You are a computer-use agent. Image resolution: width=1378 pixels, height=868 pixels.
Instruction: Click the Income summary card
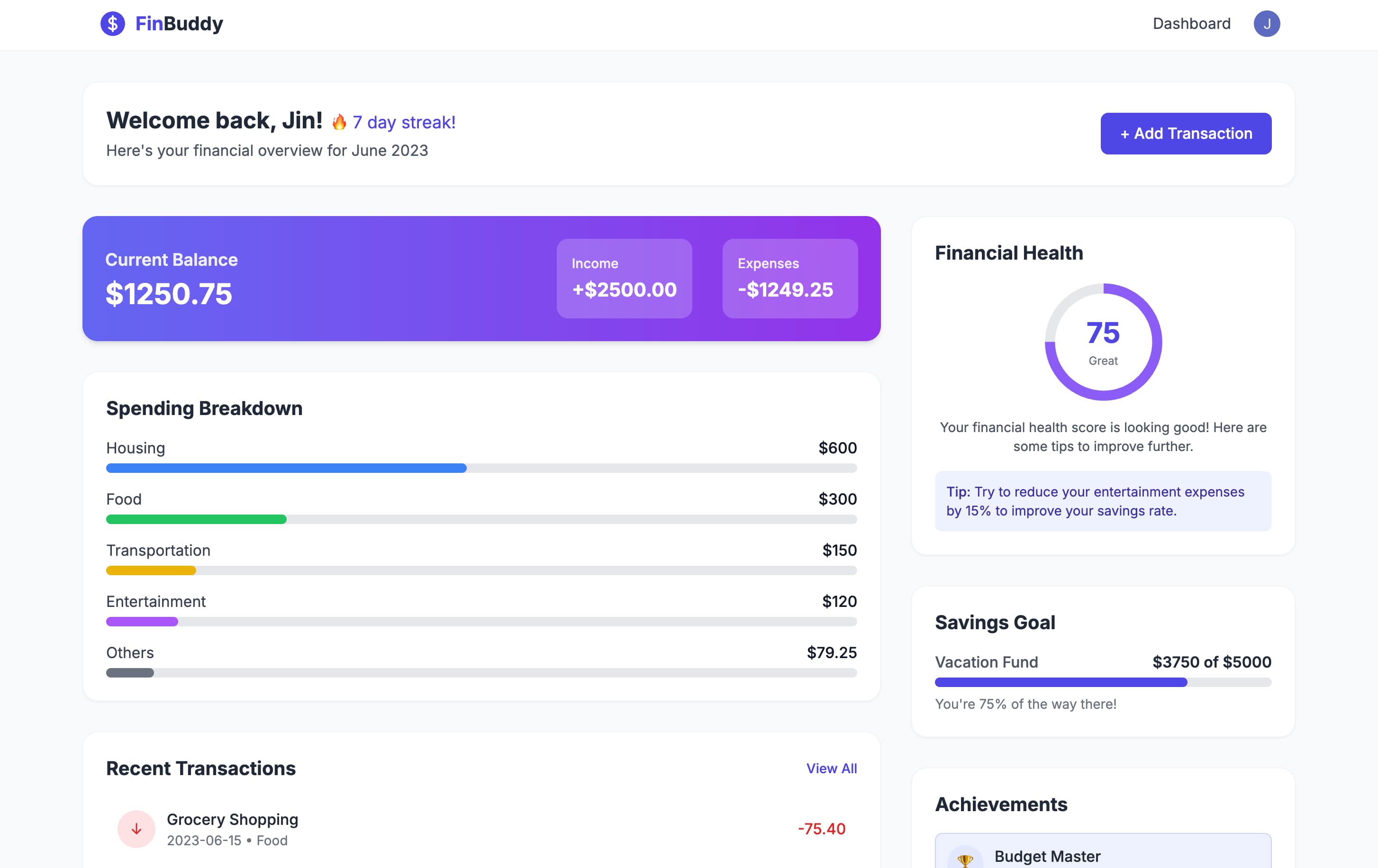[x=624, y=278]
